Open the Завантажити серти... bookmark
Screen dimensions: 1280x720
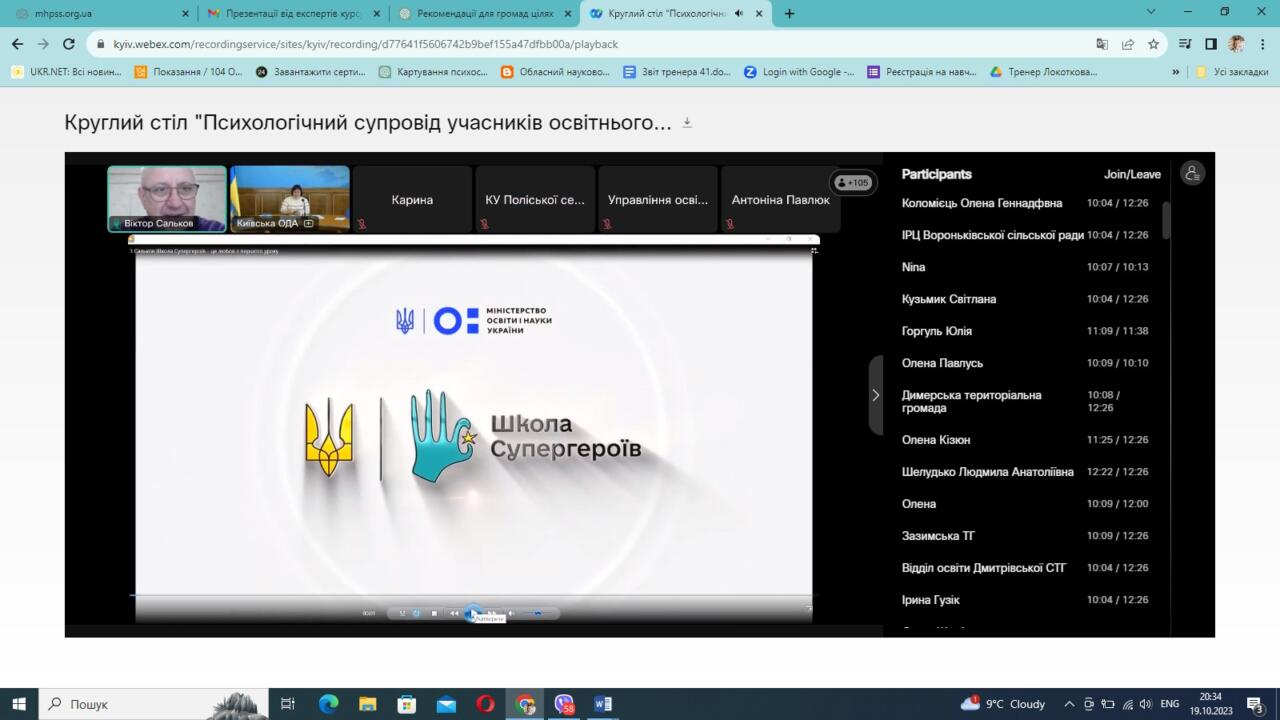point(311,72)
